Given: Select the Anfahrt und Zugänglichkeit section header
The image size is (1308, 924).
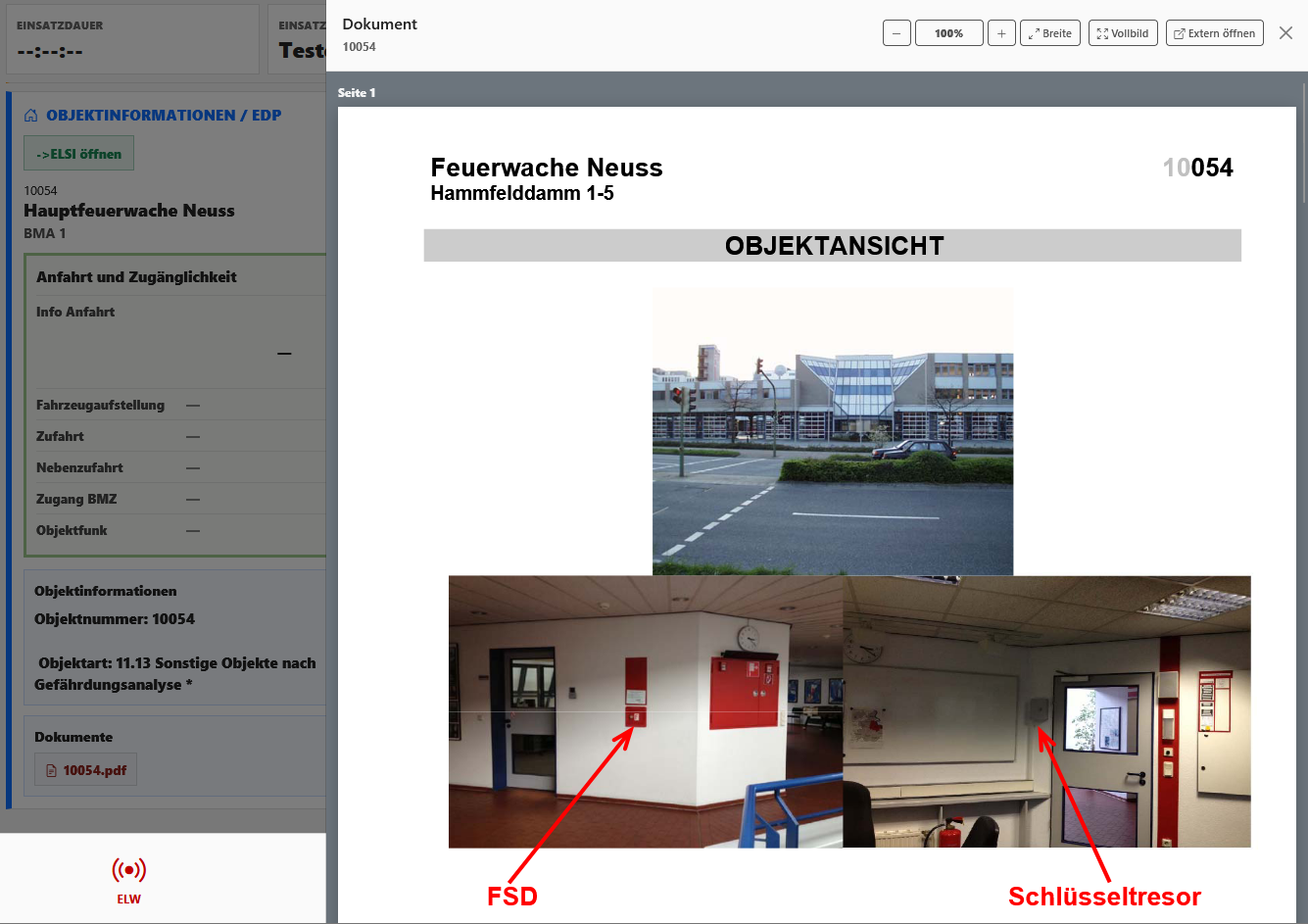Looking at the screenshot, I should [136, 277].
